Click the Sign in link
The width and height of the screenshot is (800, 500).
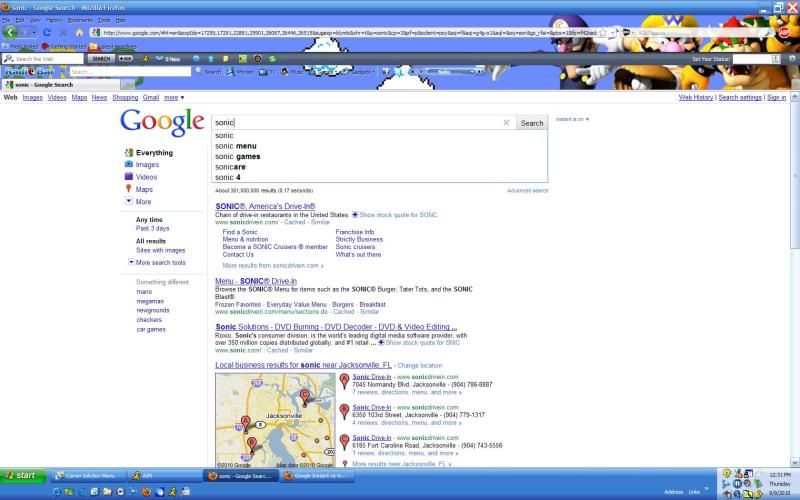point(776,97)
